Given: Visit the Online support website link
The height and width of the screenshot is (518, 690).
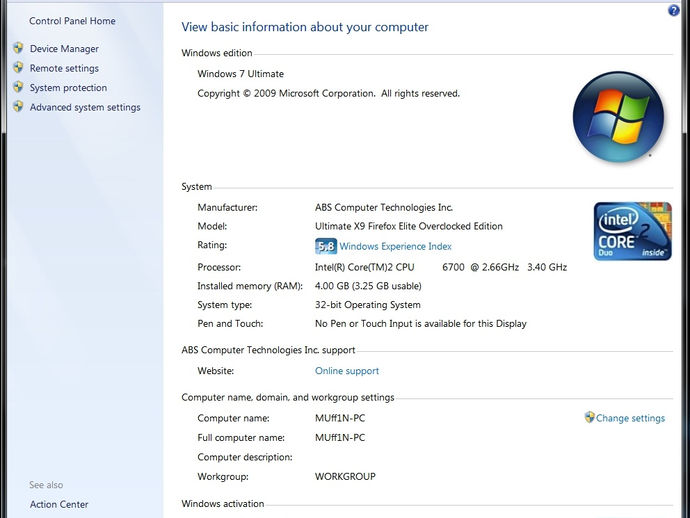Looking at the screenshot, I should tap(347, 371).
